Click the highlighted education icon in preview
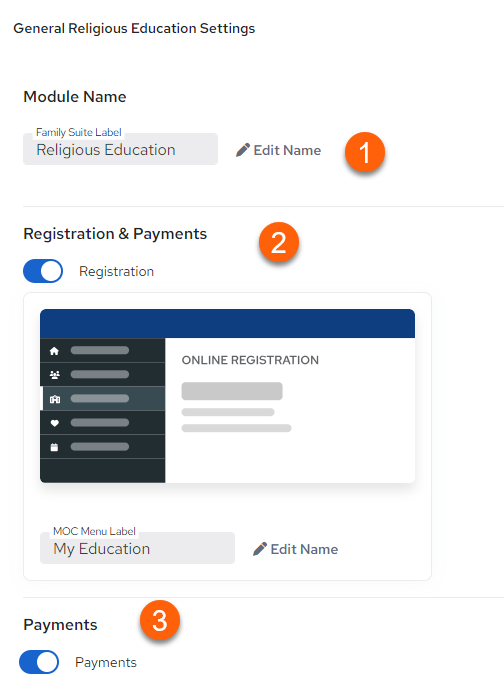504x699 pixels. pos(54,399)
